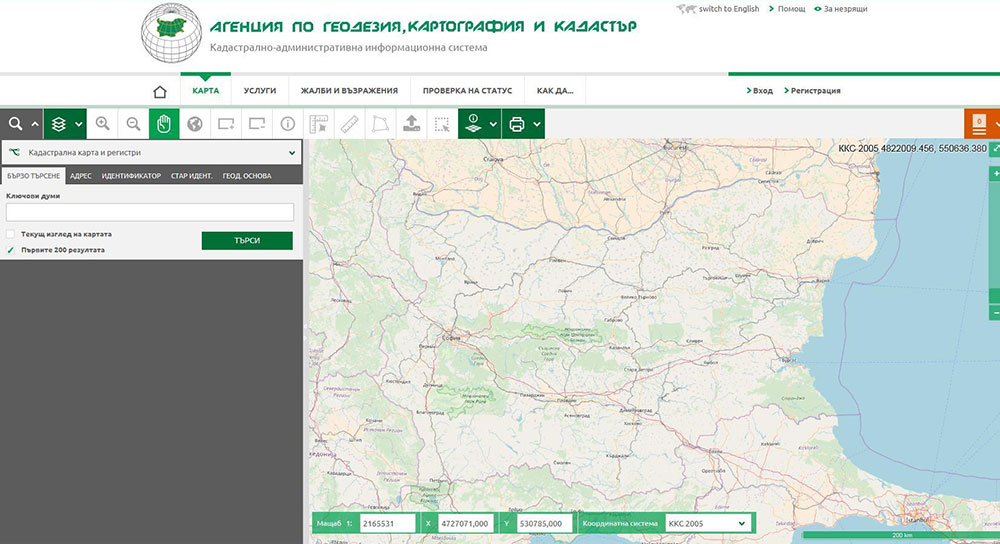Click the 'switch to English' link

tap(728, 9)
